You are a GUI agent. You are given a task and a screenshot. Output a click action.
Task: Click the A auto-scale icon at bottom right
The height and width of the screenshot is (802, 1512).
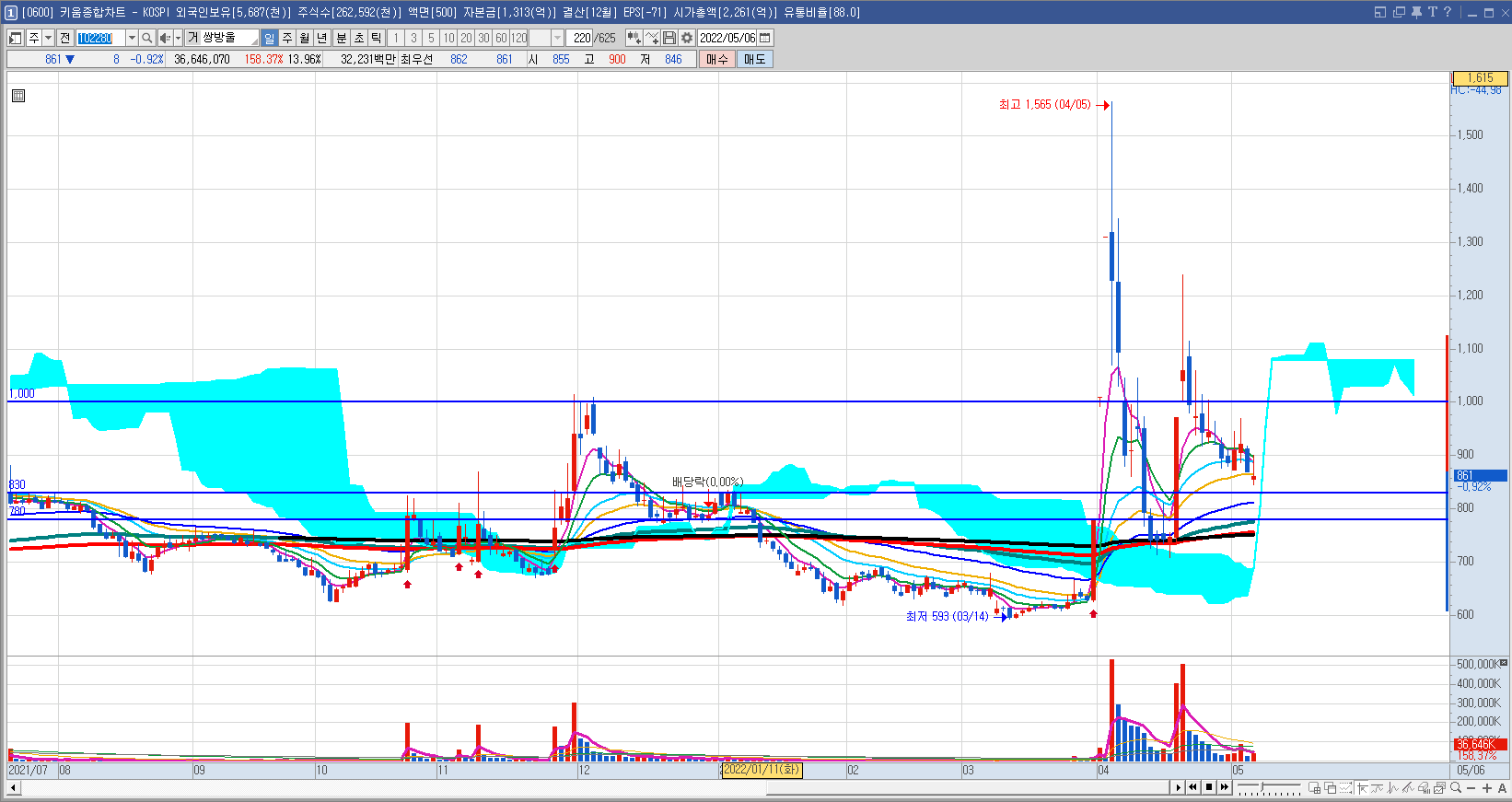tap(1503, 788)
